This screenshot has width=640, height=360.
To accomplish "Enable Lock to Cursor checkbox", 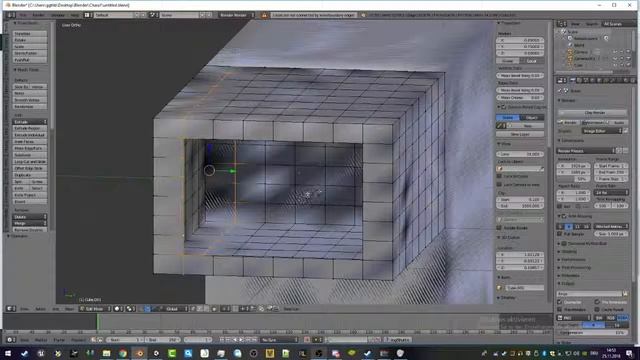I will (x=499, y=176).
